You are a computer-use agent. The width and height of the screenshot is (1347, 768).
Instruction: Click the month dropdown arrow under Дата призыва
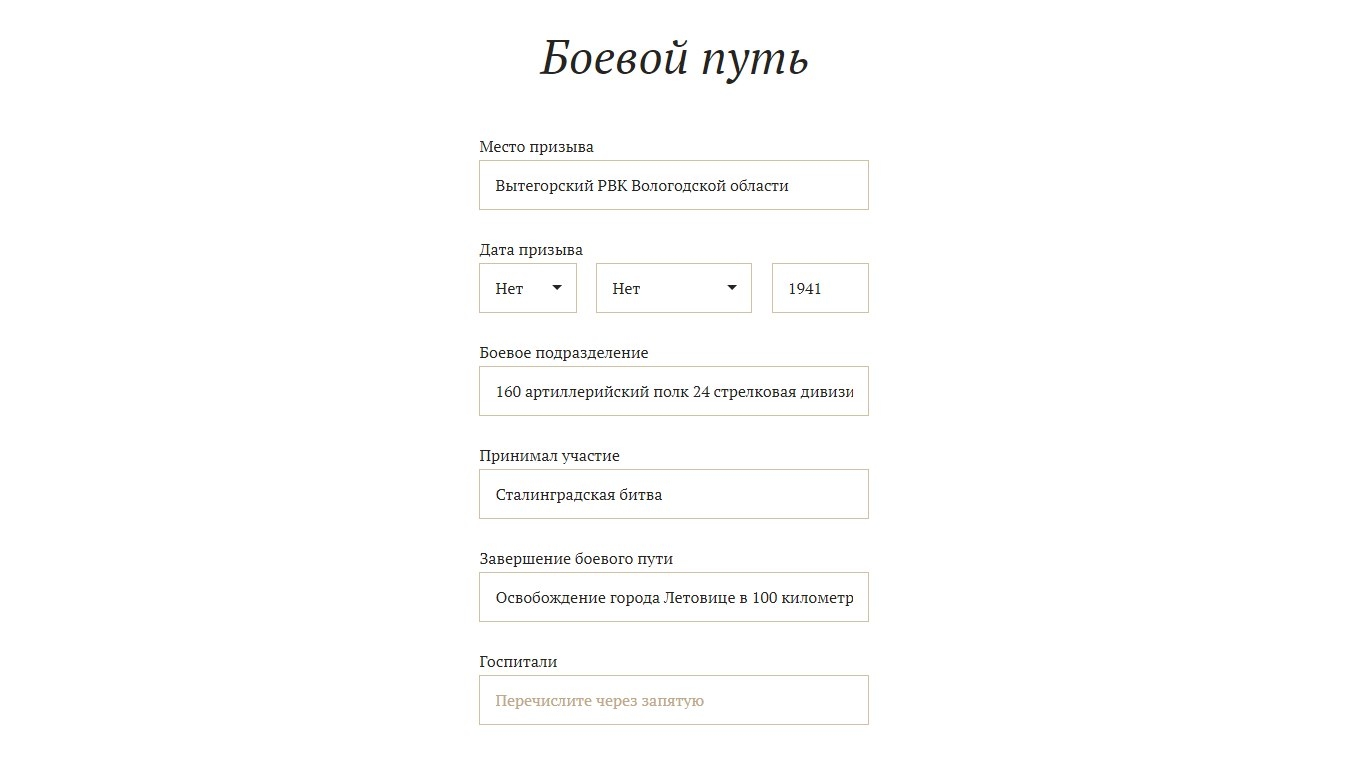tap(732, 288)
